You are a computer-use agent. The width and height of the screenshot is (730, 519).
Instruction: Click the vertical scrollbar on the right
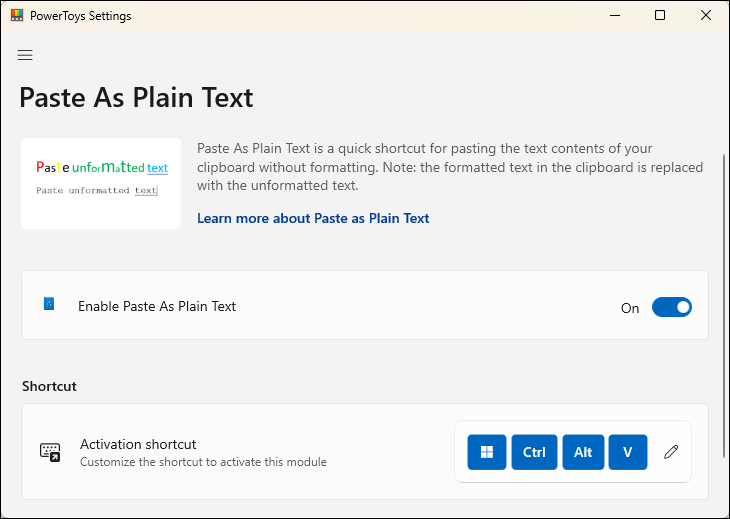point(723,305)
